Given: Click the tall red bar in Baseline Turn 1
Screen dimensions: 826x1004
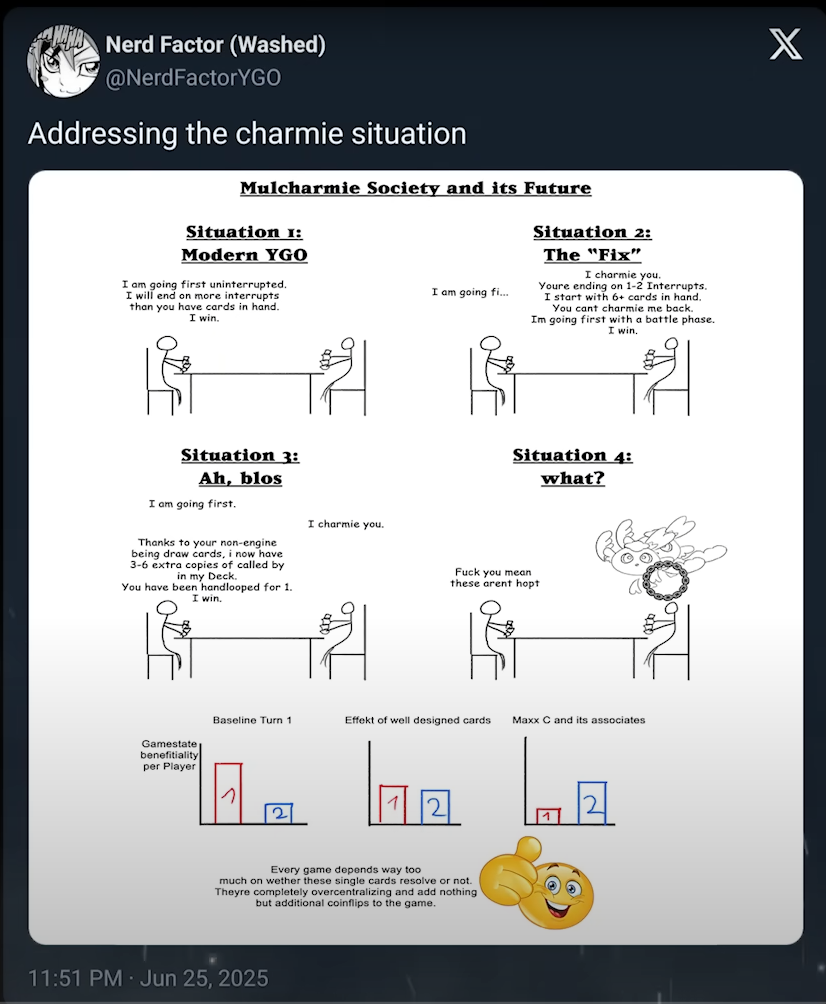Looking at the screenshot, I should pos(228,793).
